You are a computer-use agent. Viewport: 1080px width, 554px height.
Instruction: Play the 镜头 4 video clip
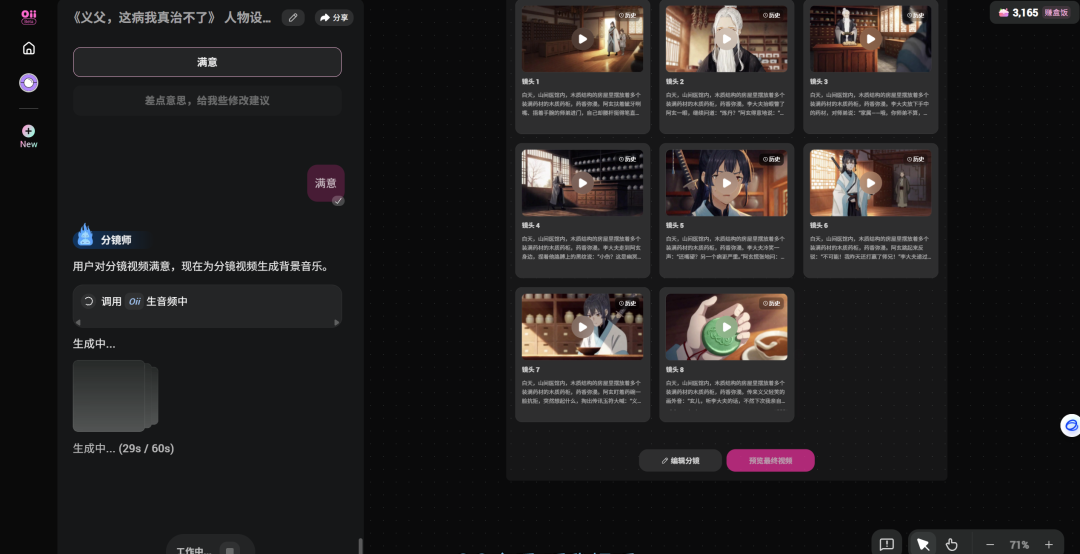(583, 183)
